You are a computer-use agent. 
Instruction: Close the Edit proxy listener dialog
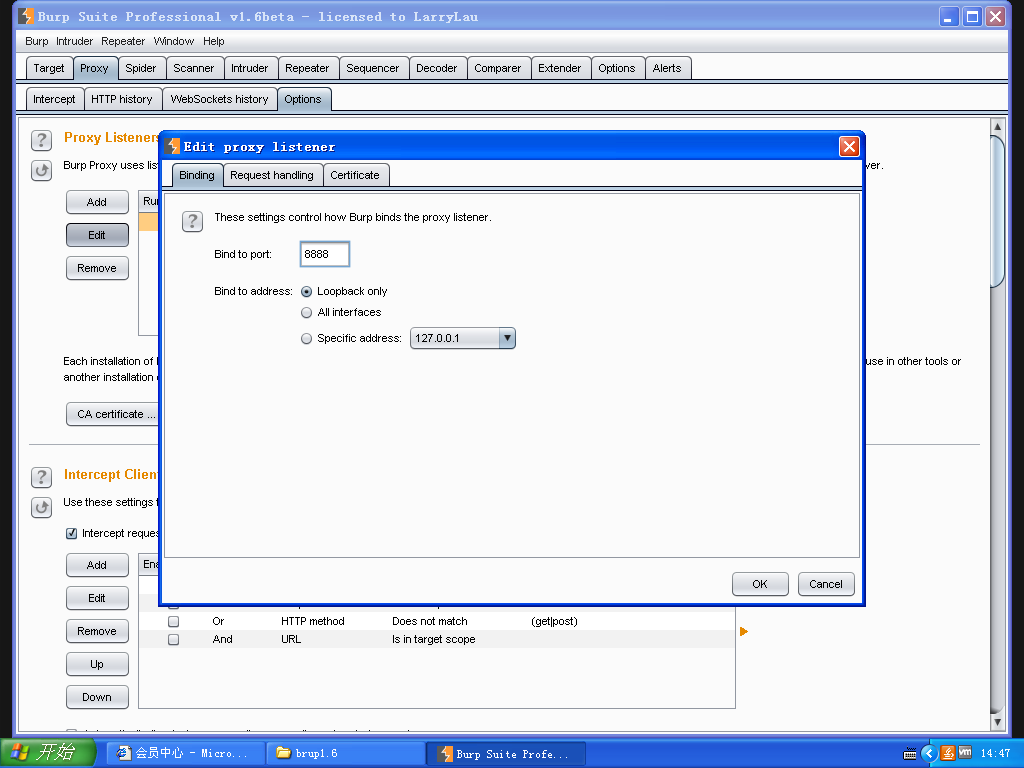pyautogui.click(x=848, y=146)
